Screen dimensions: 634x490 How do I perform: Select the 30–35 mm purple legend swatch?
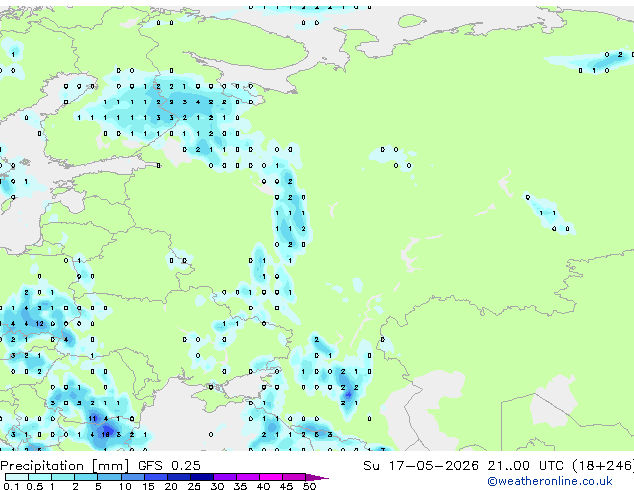(225, 477)
